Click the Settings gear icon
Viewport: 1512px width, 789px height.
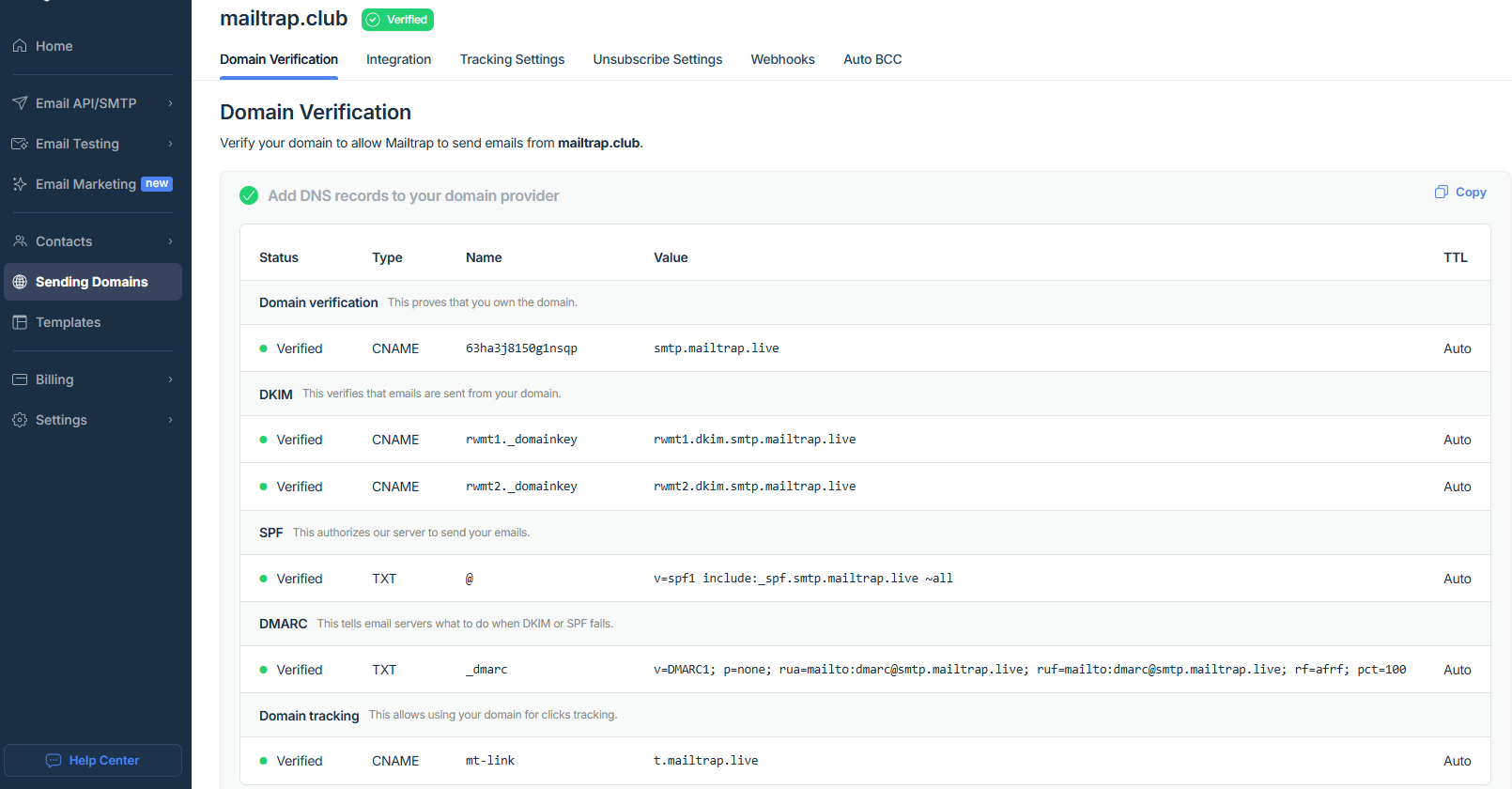[20, 420]
